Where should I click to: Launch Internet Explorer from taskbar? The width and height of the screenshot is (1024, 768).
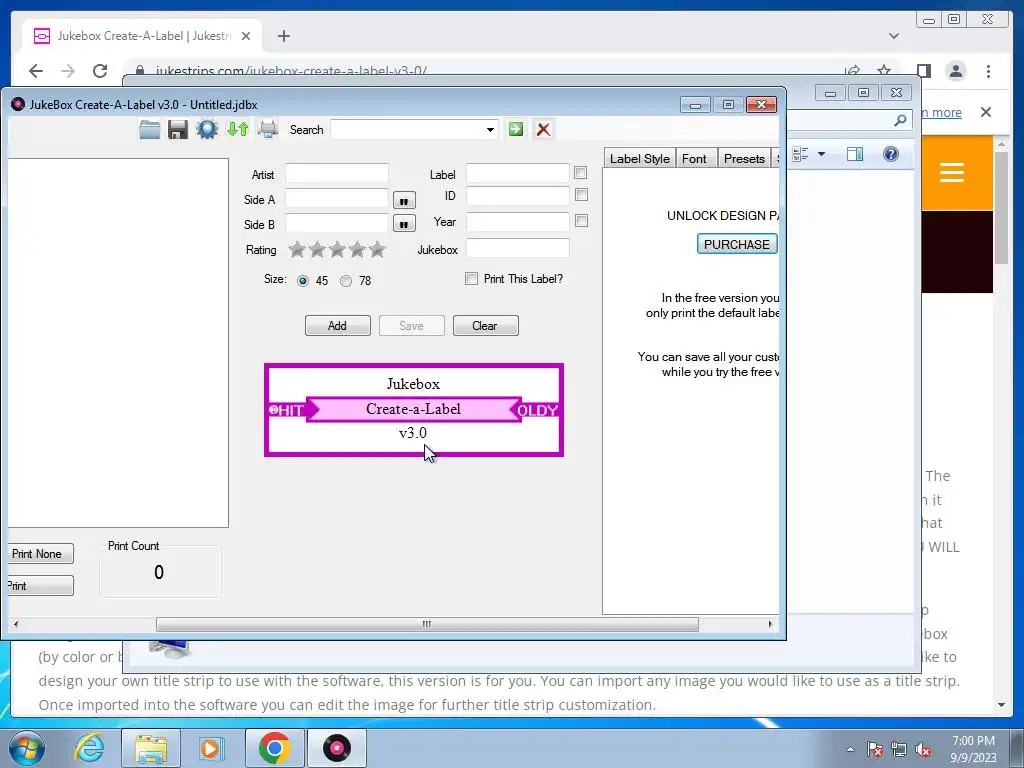pyautogui.click(x=89, y=748)
